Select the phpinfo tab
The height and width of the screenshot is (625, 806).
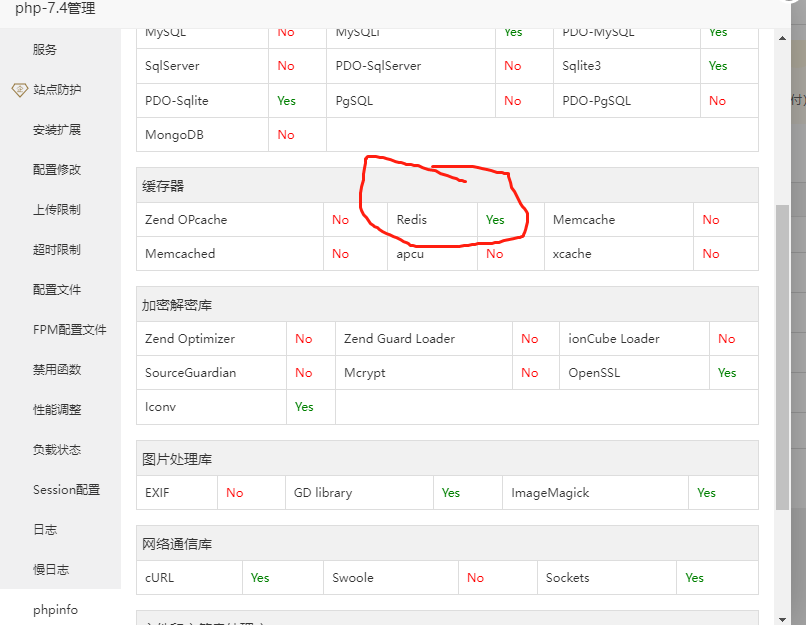(55, 610)
